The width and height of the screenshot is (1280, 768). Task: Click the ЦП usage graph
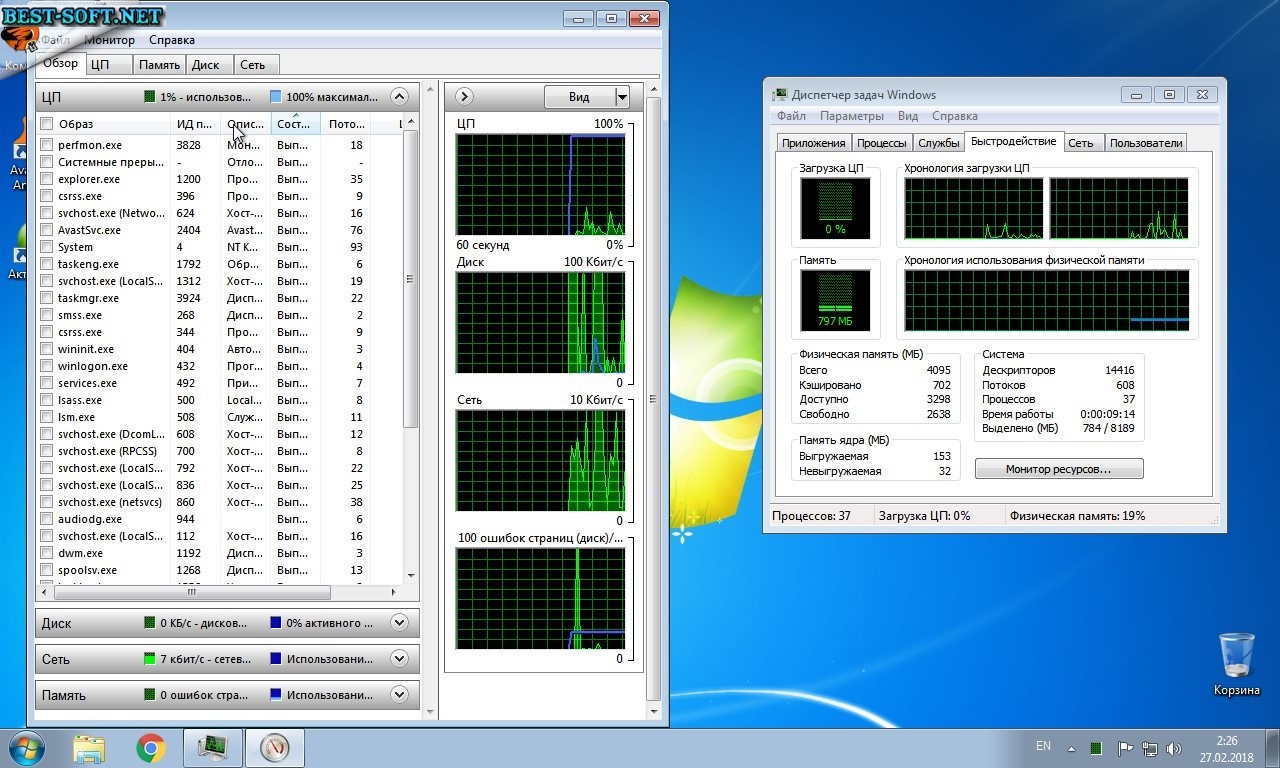point(540,184)
